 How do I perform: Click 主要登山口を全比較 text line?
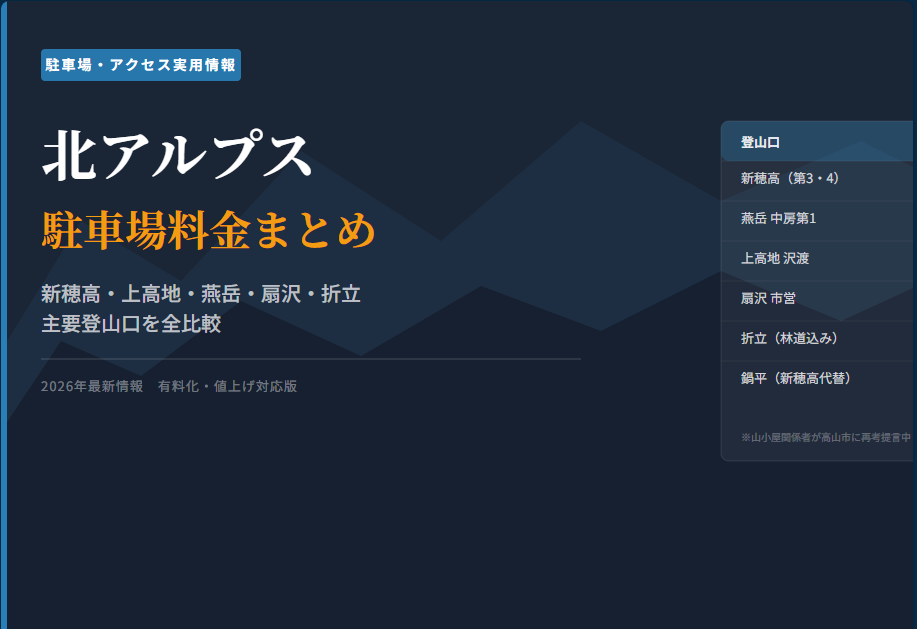(x=131, y=324)
